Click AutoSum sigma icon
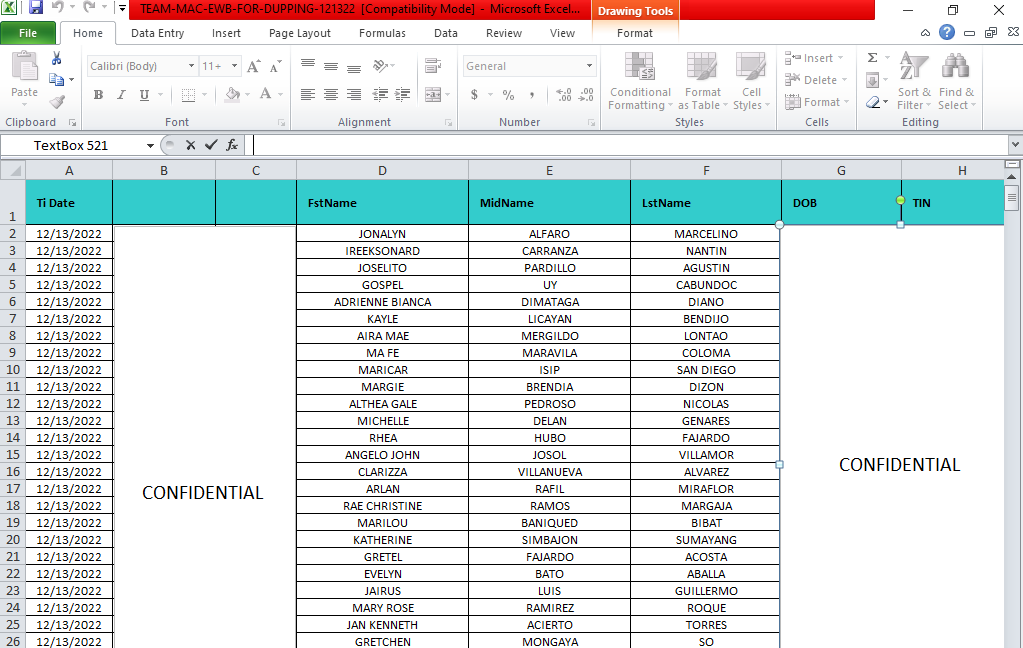Image resolution: width=1023 pixels, height=648 pixels. click(x=872, y=58)
